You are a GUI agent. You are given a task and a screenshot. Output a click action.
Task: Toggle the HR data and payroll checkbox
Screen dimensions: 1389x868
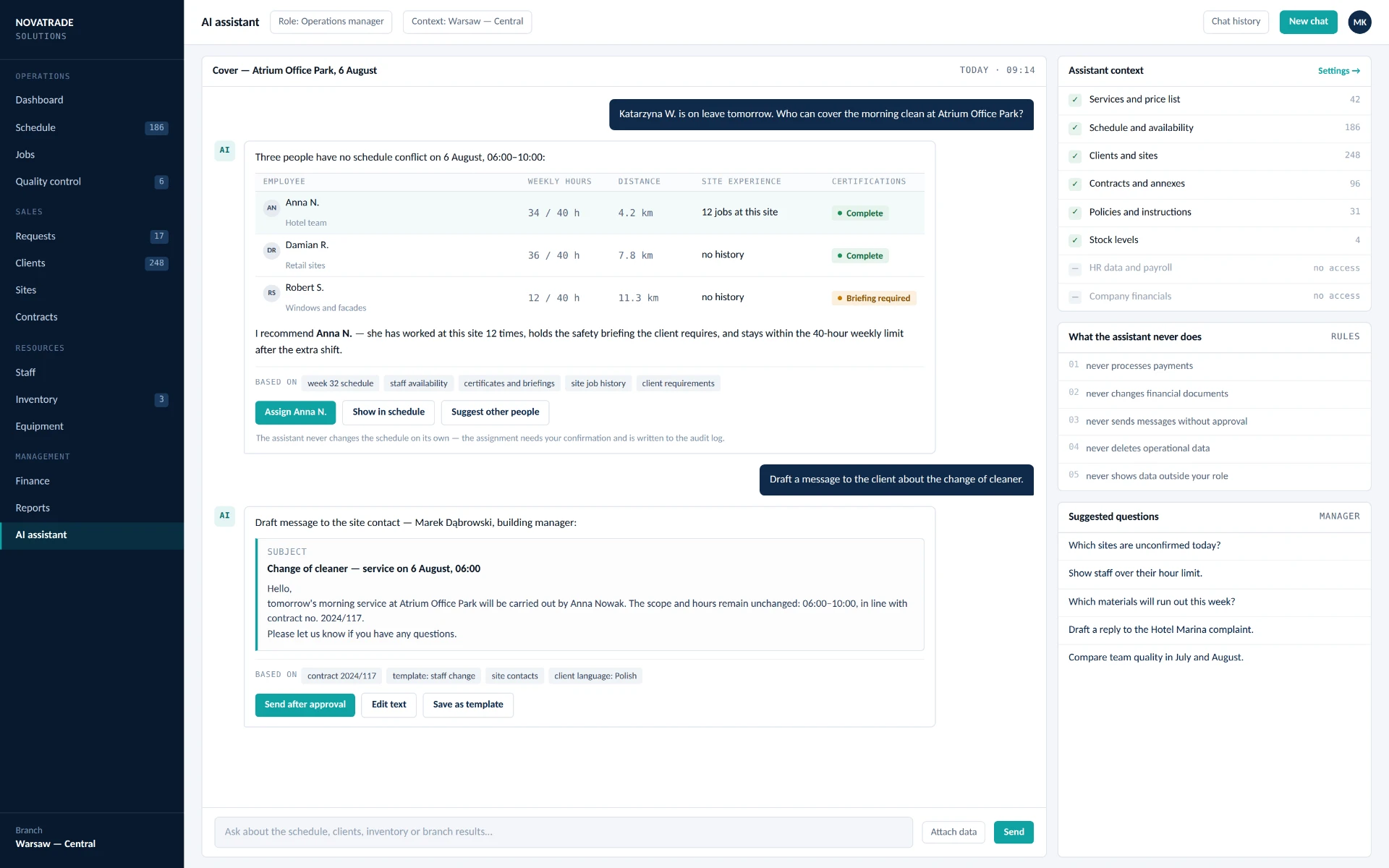[1075, 268]
